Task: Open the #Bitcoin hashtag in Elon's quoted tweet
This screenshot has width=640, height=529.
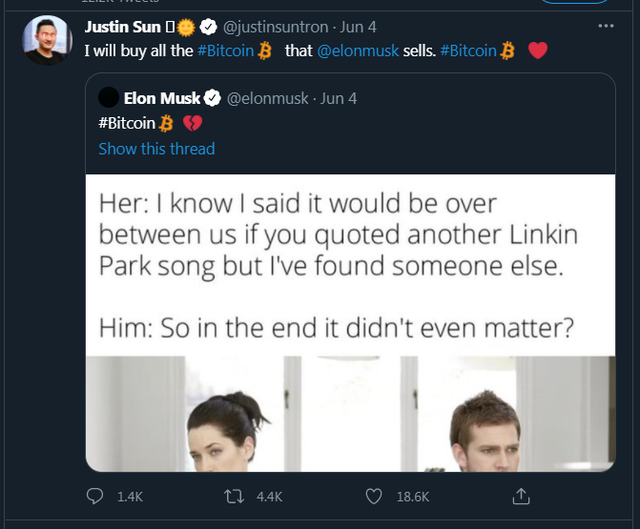Action: point(127,123)
